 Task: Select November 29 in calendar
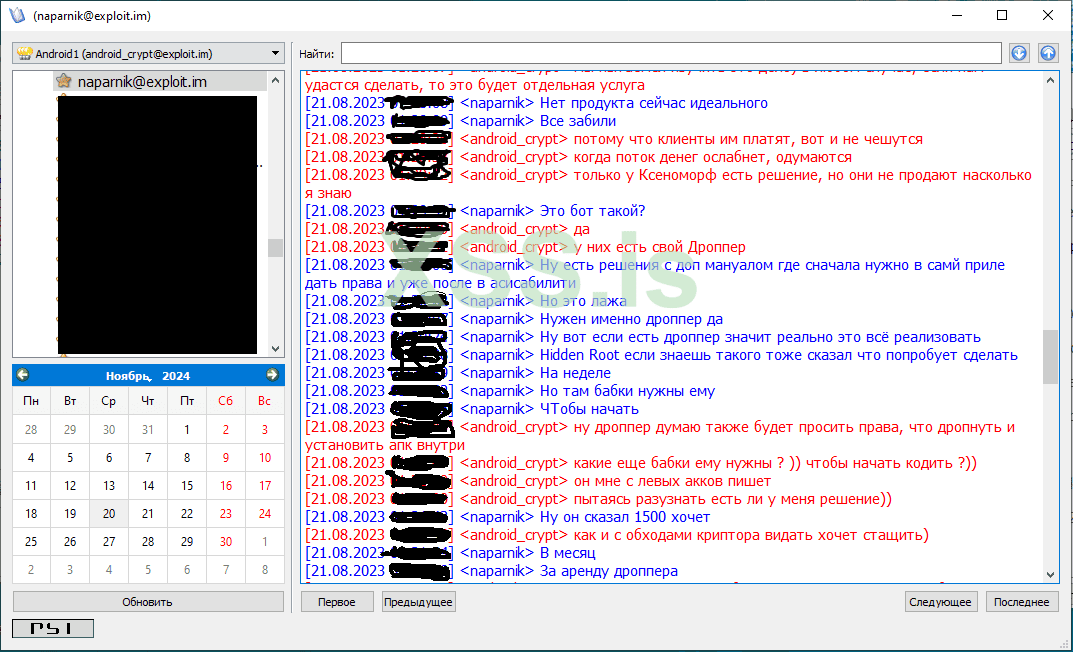[x=187, y=541]
